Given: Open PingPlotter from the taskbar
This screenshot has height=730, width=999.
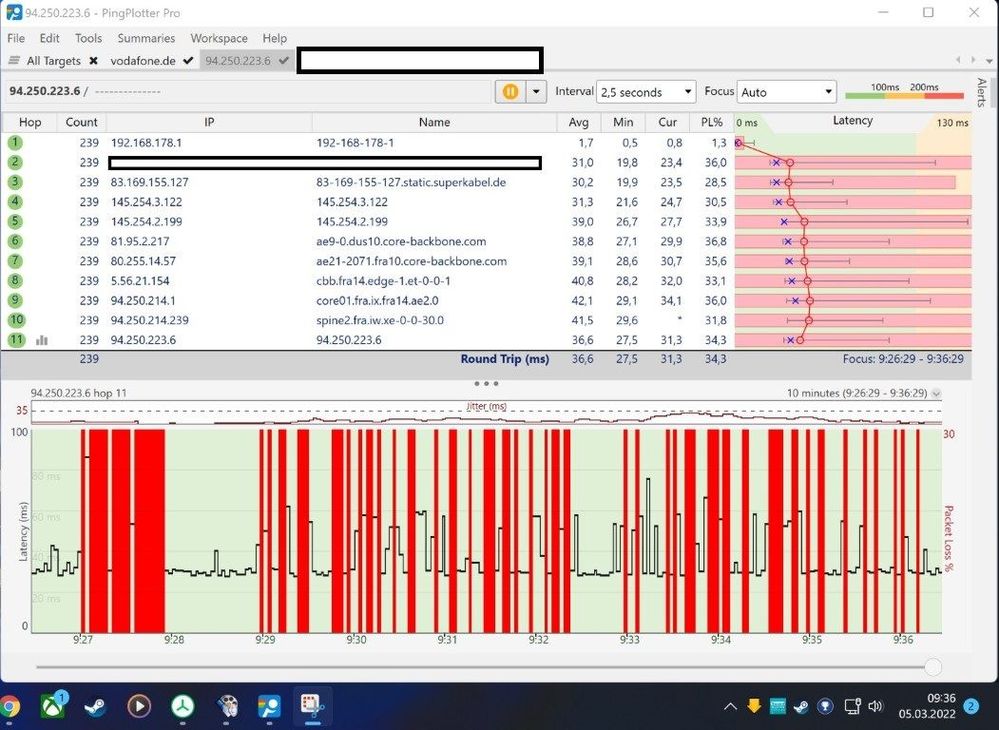Looking at the screenshot, I should pos(268,707).
